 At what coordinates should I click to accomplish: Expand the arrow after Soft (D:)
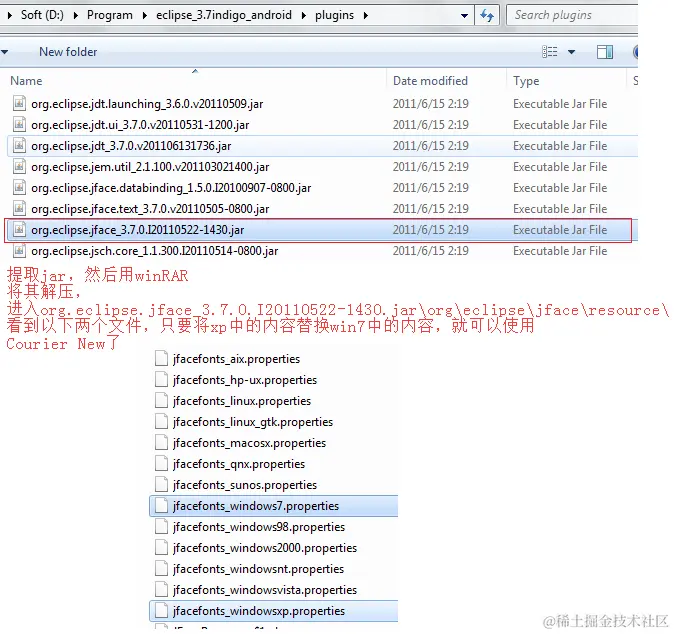pyautogui.click(x=76, y=15)
